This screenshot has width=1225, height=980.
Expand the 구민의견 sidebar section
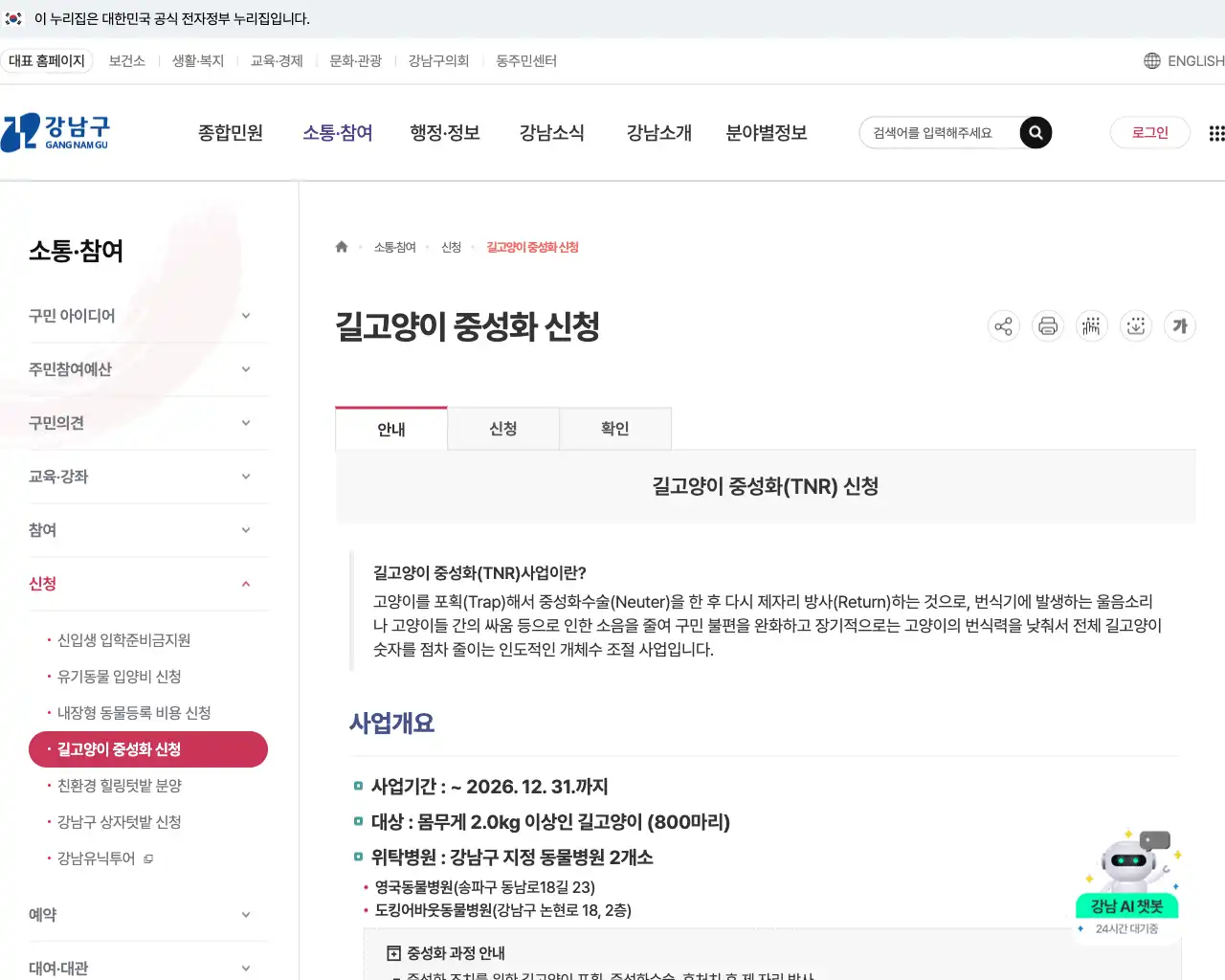click(148, 423)
